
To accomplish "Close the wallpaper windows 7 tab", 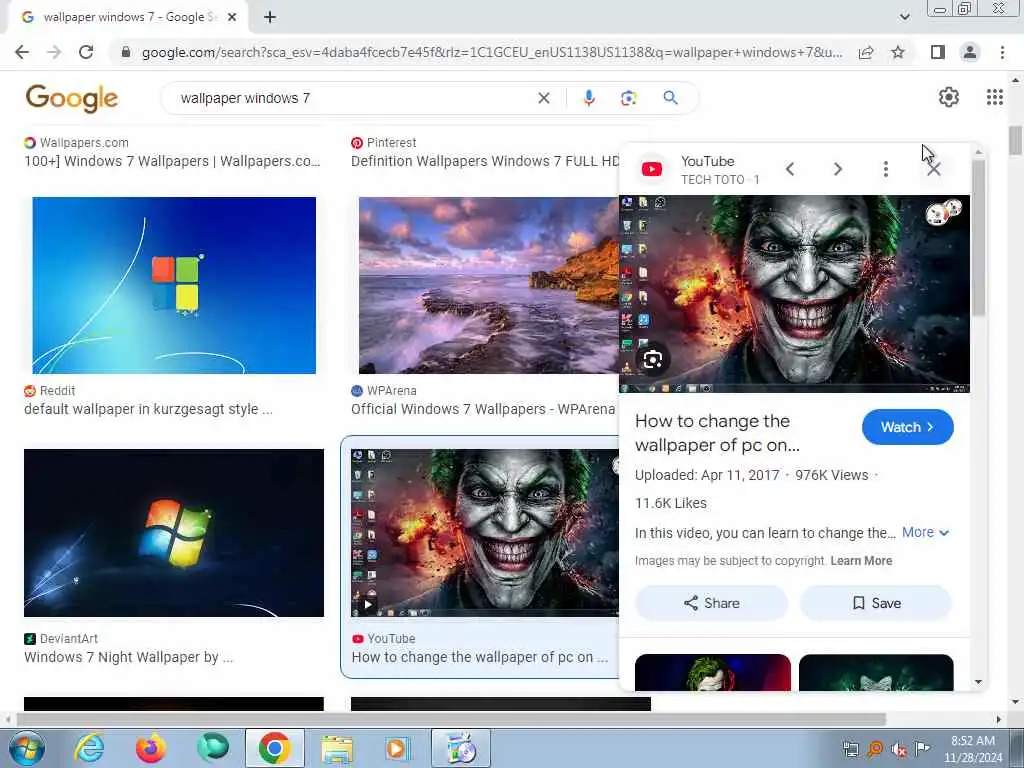I will (231, 18).
